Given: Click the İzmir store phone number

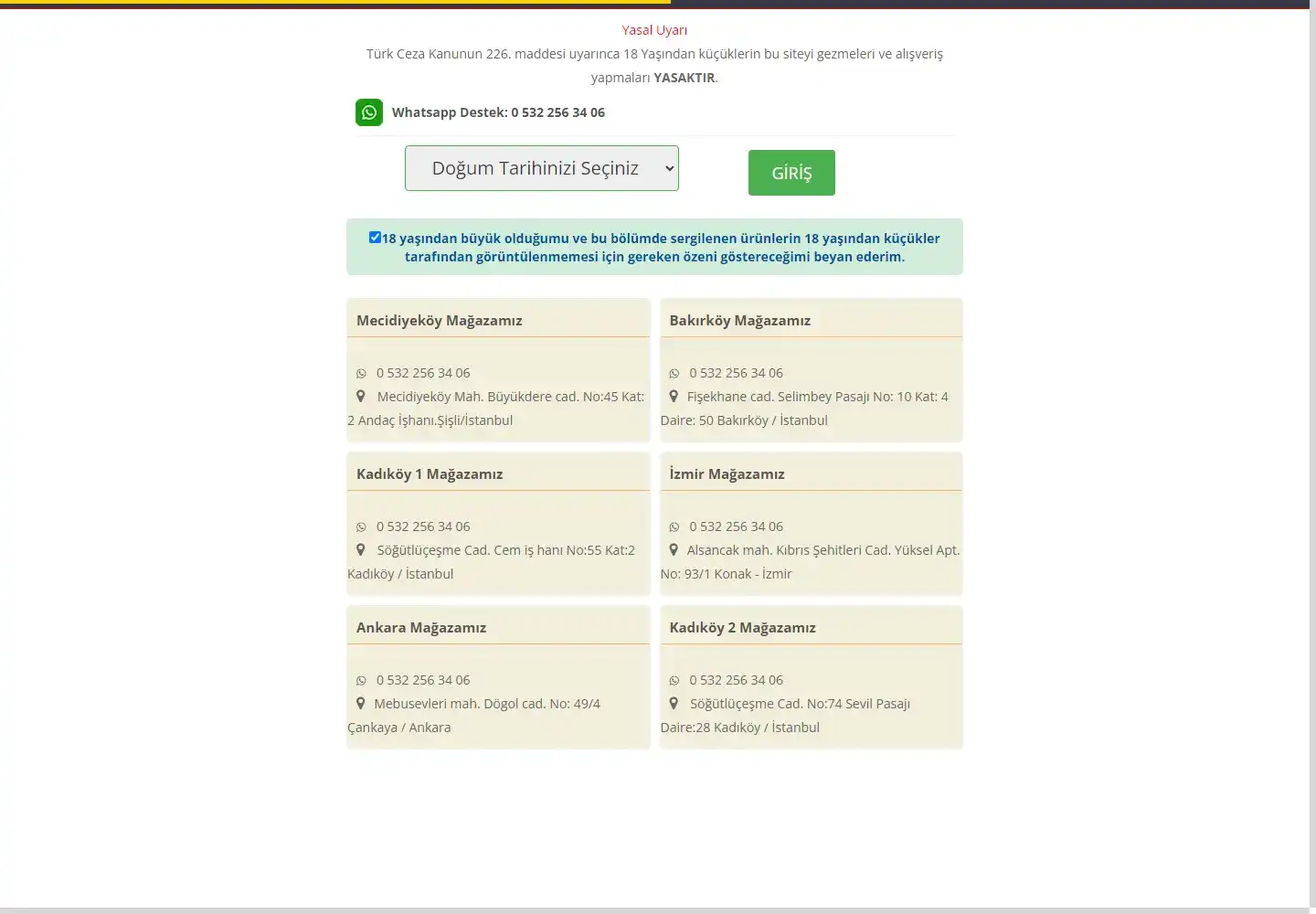Looking at the screenshot, I should [737, 526].
